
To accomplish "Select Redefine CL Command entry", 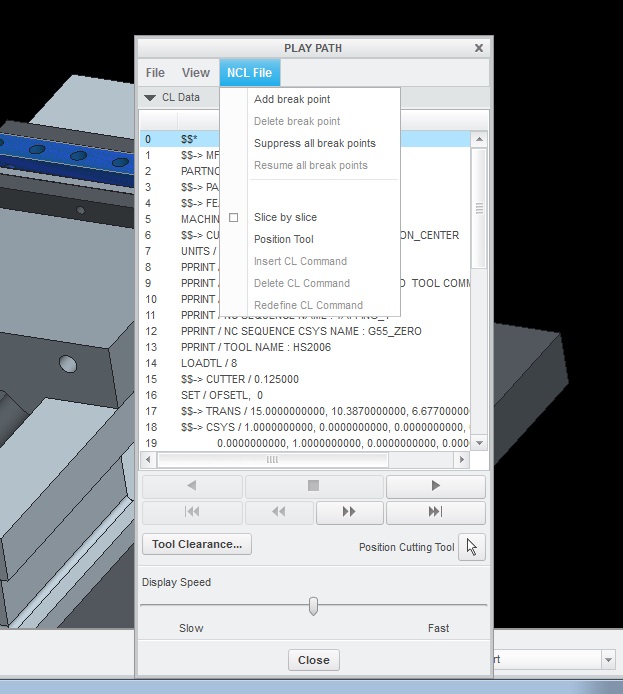I will (308, 305).
